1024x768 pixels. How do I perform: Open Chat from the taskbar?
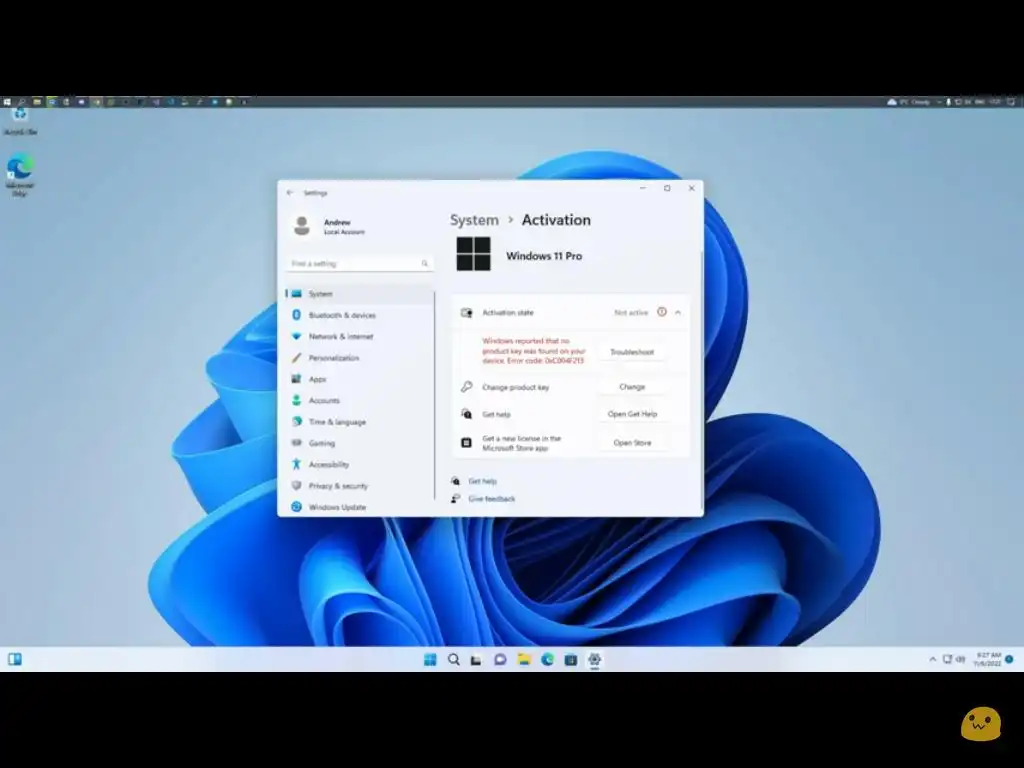pos(500,660)
